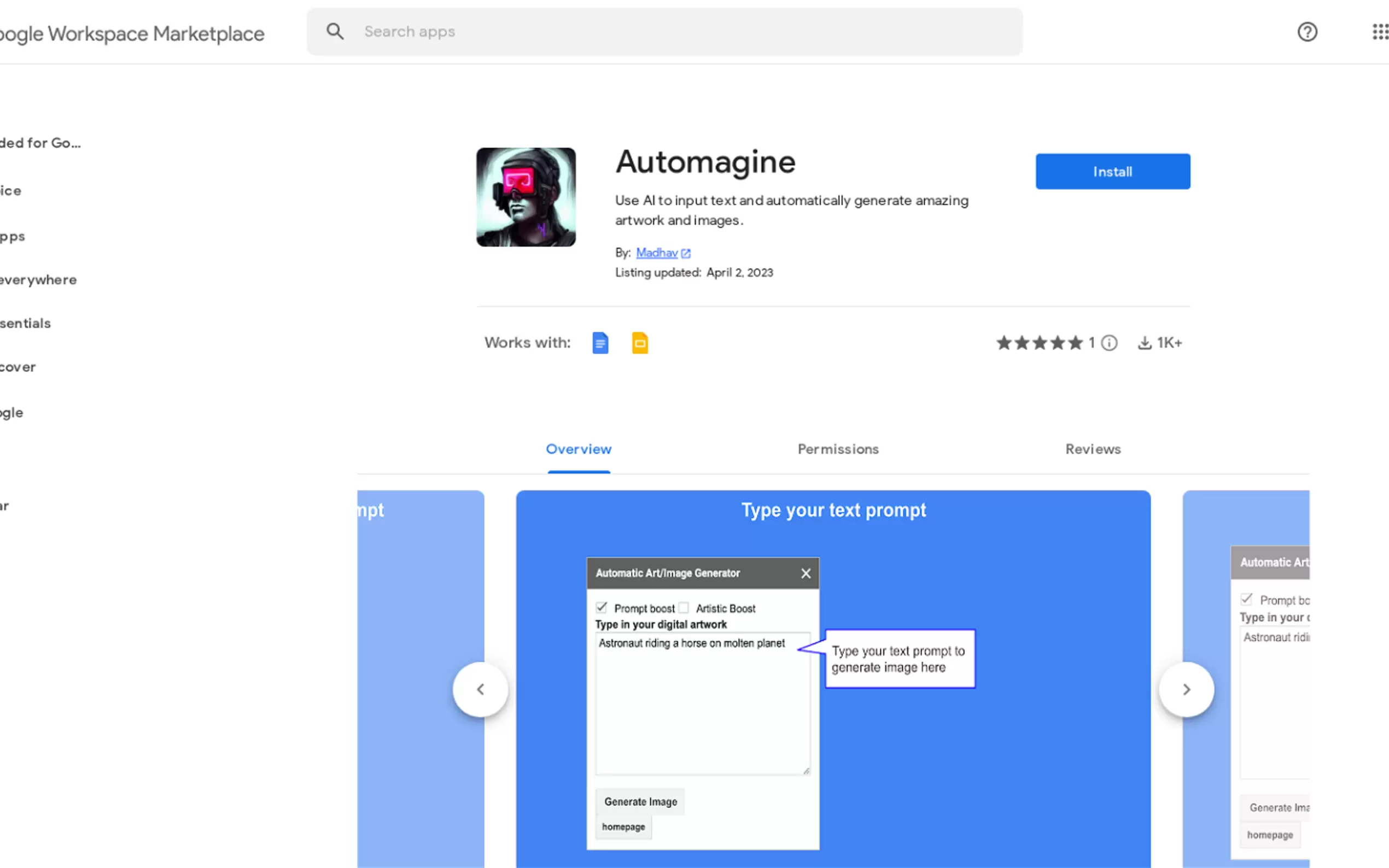1389x868 pixels.
Task: Open the Help question mark icon
Action: (1307, 32)
